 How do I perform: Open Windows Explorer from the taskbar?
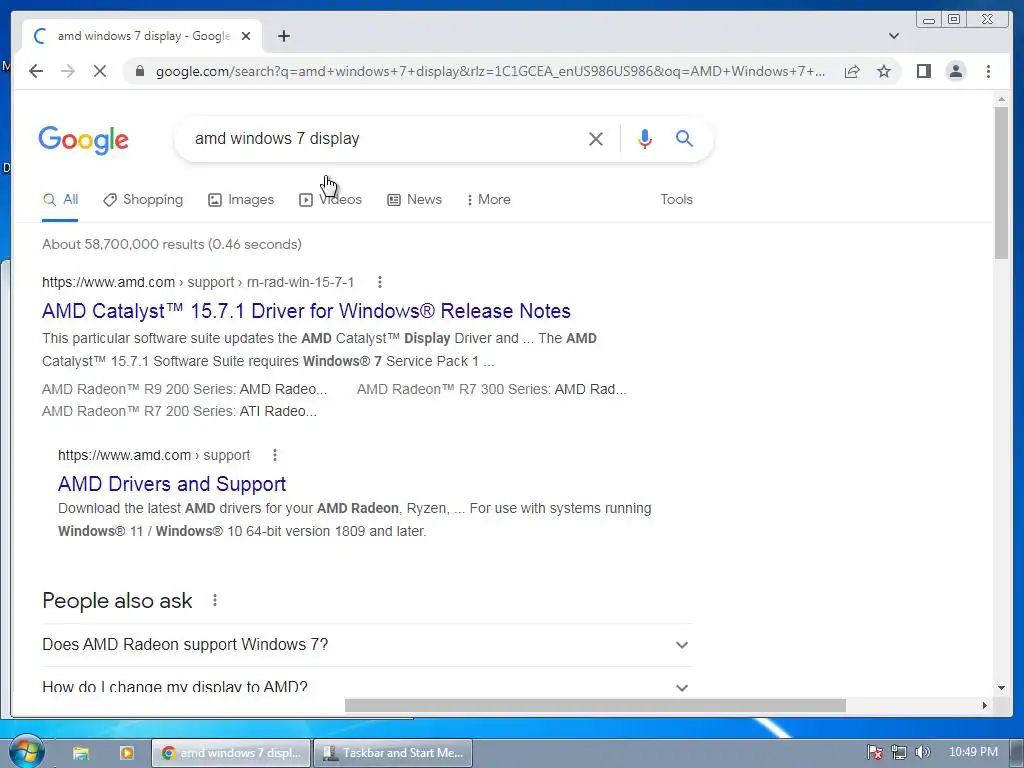(x=80, y=753)
